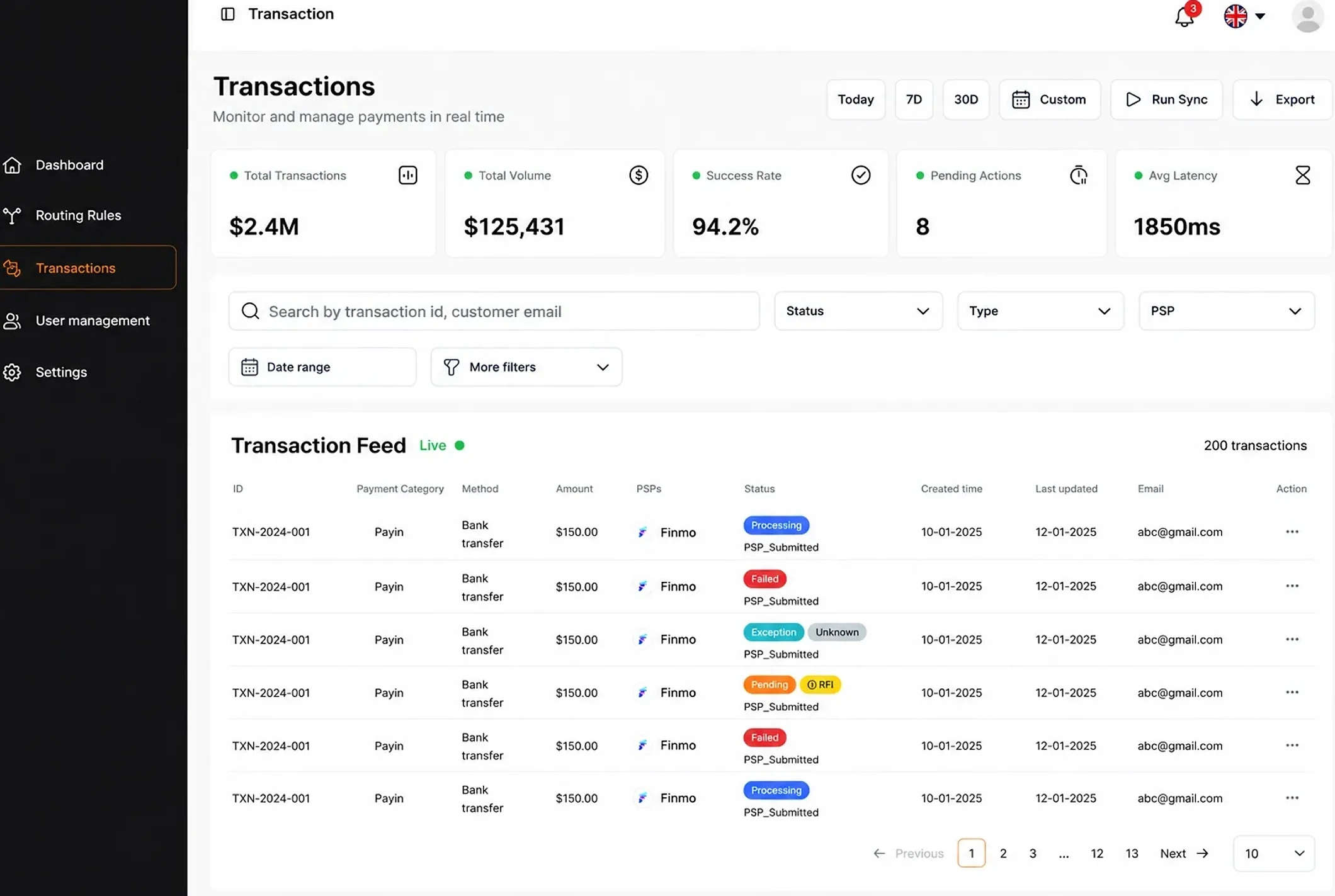Open the rows-per-page dropdown showing 10
The image size is (1335, 896).
(x=1274, y=853)
